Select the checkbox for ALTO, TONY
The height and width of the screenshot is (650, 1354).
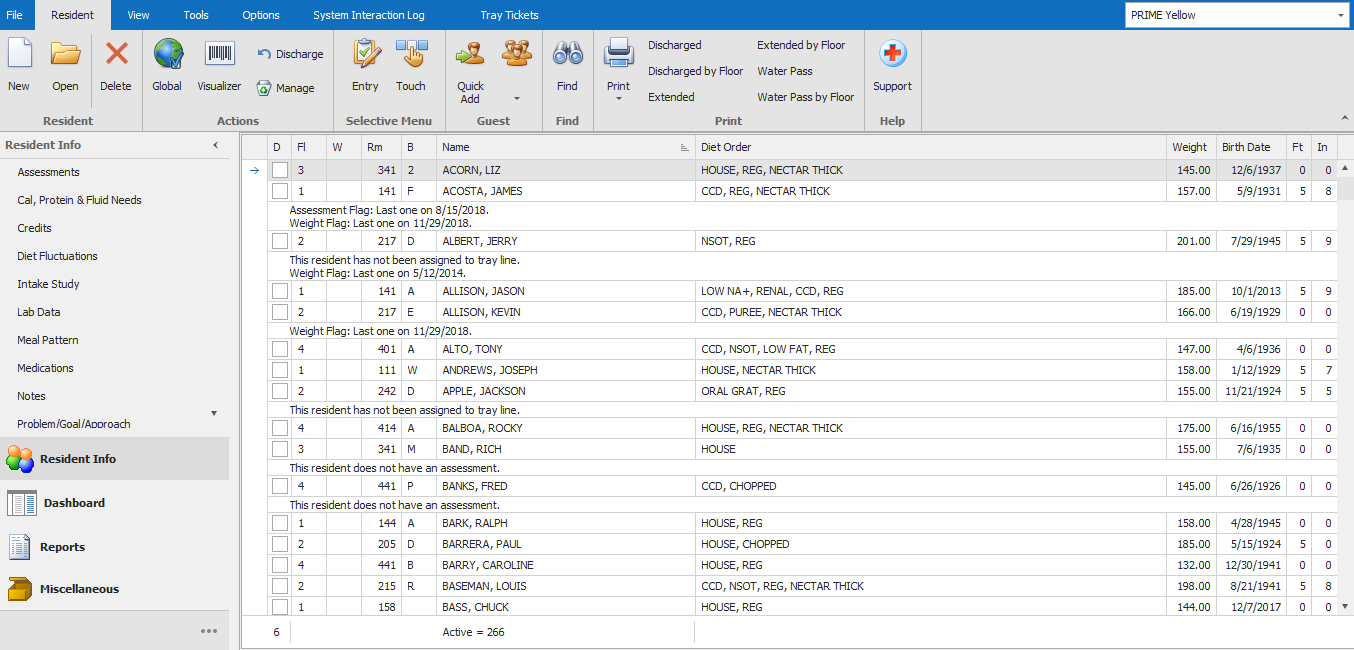pos(280,349)
